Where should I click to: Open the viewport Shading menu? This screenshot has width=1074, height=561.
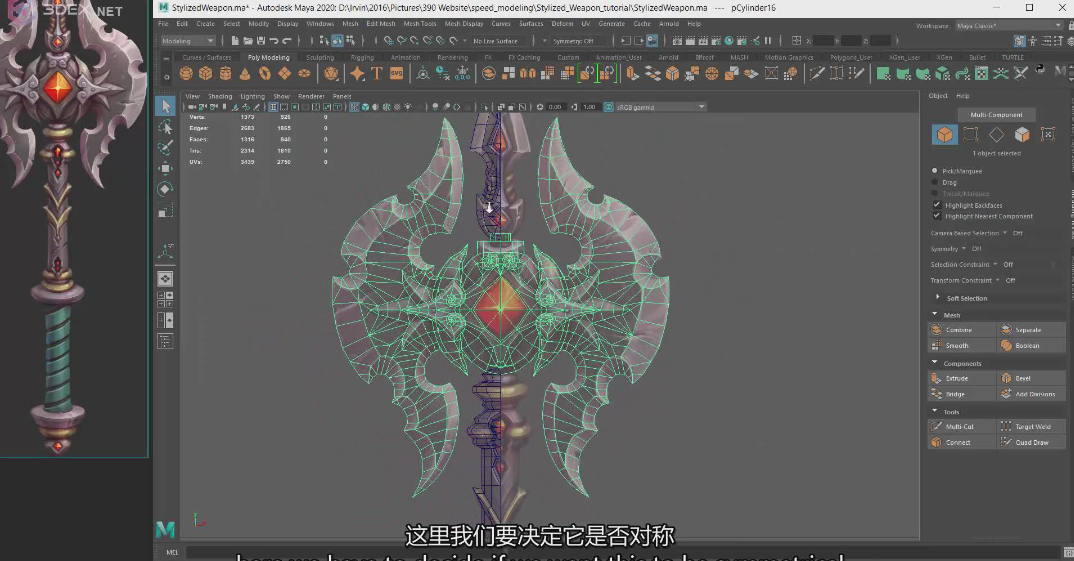220,97
